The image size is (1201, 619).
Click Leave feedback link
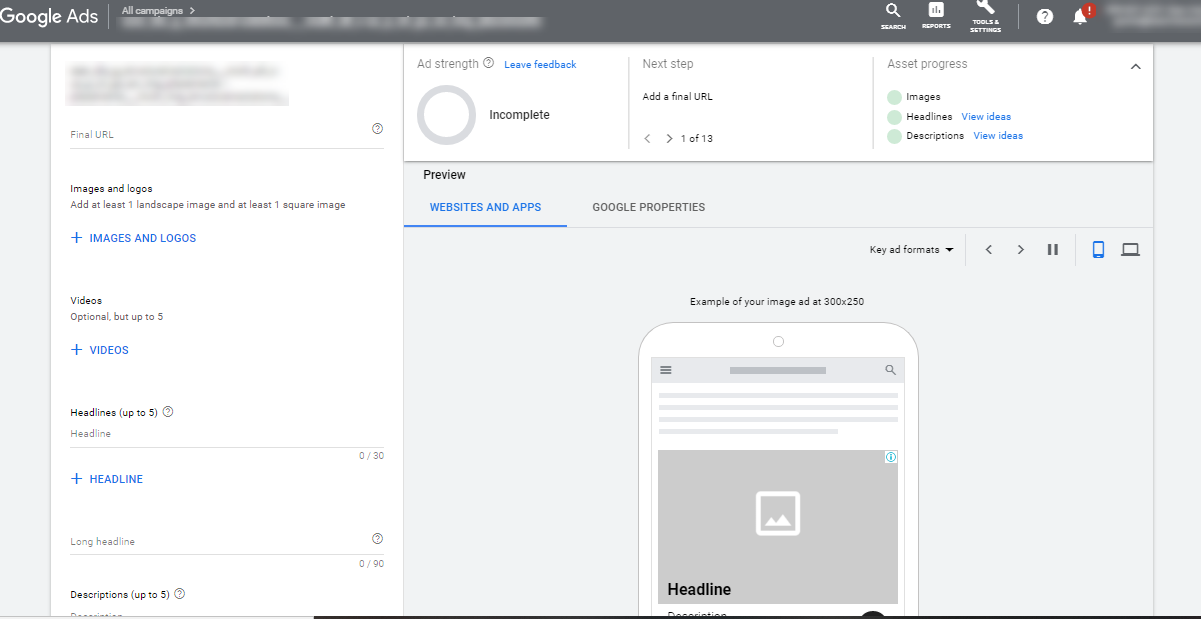coord(540,65)
